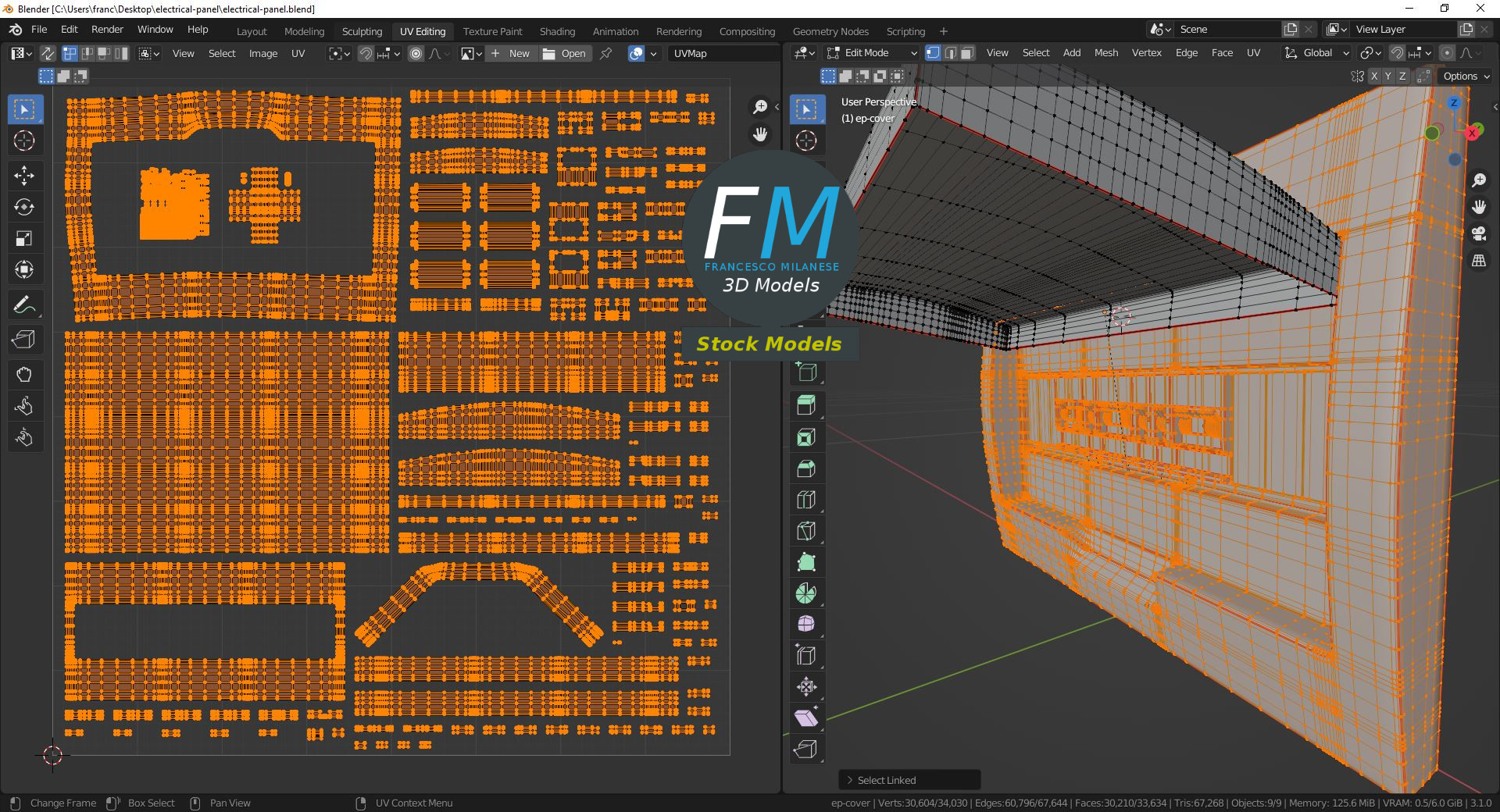Activate the Spin tool
The image size is (1500, 812).
click(x=806, y=593)
